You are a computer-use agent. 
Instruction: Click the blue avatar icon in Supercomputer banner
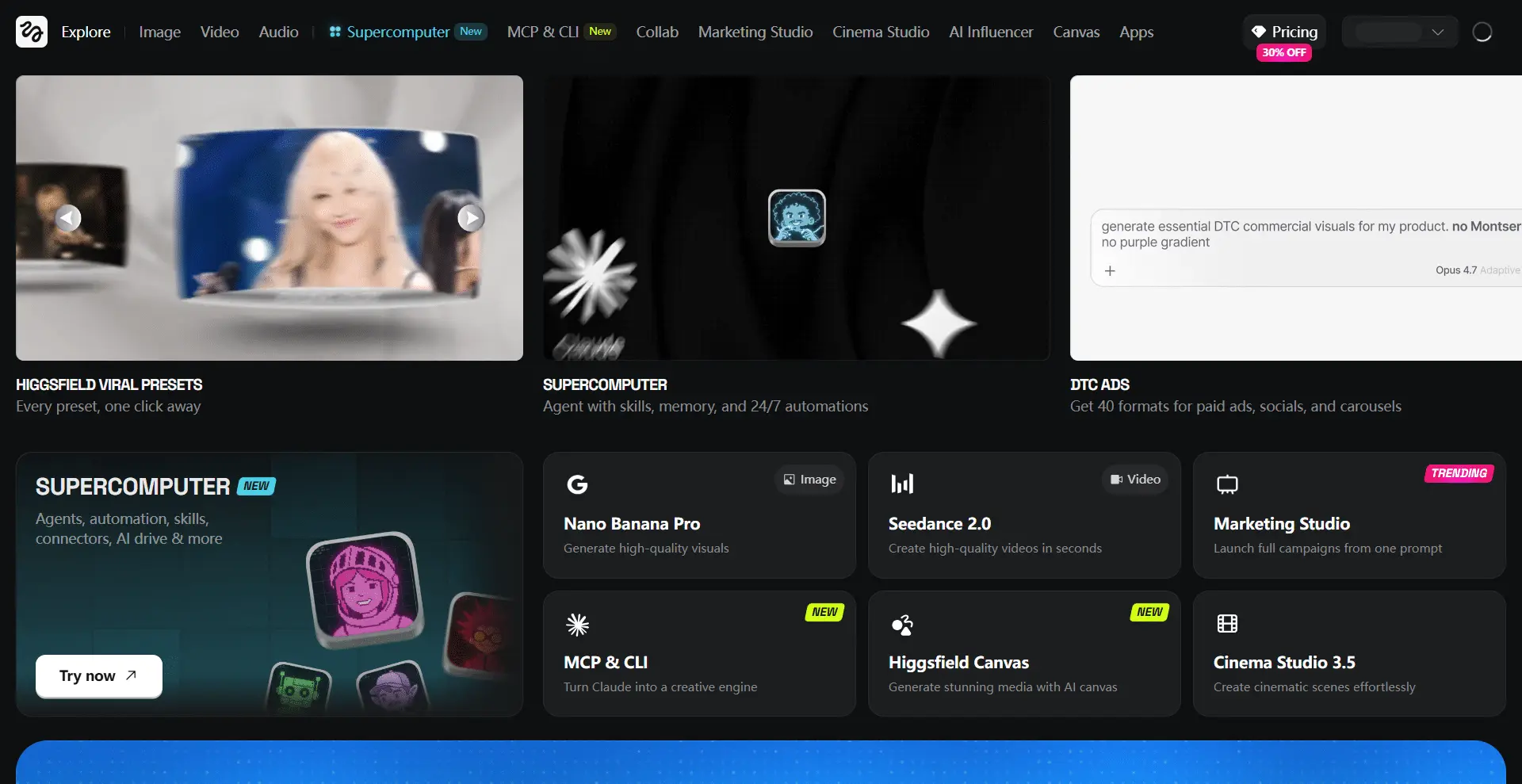point(797,218)
